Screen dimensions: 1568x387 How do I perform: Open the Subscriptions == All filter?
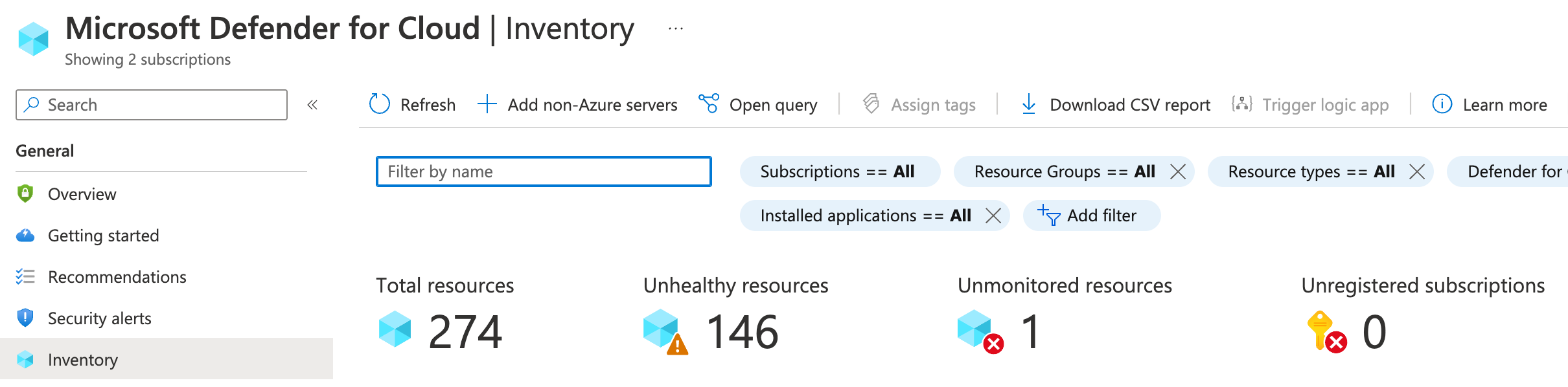(837, 171)
